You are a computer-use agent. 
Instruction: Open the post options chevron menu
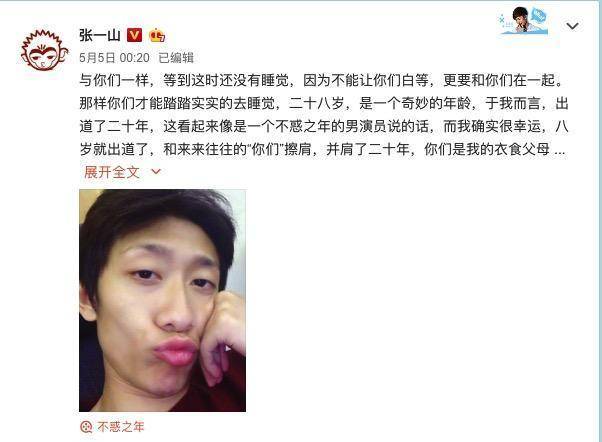click(x=572, y=26)
